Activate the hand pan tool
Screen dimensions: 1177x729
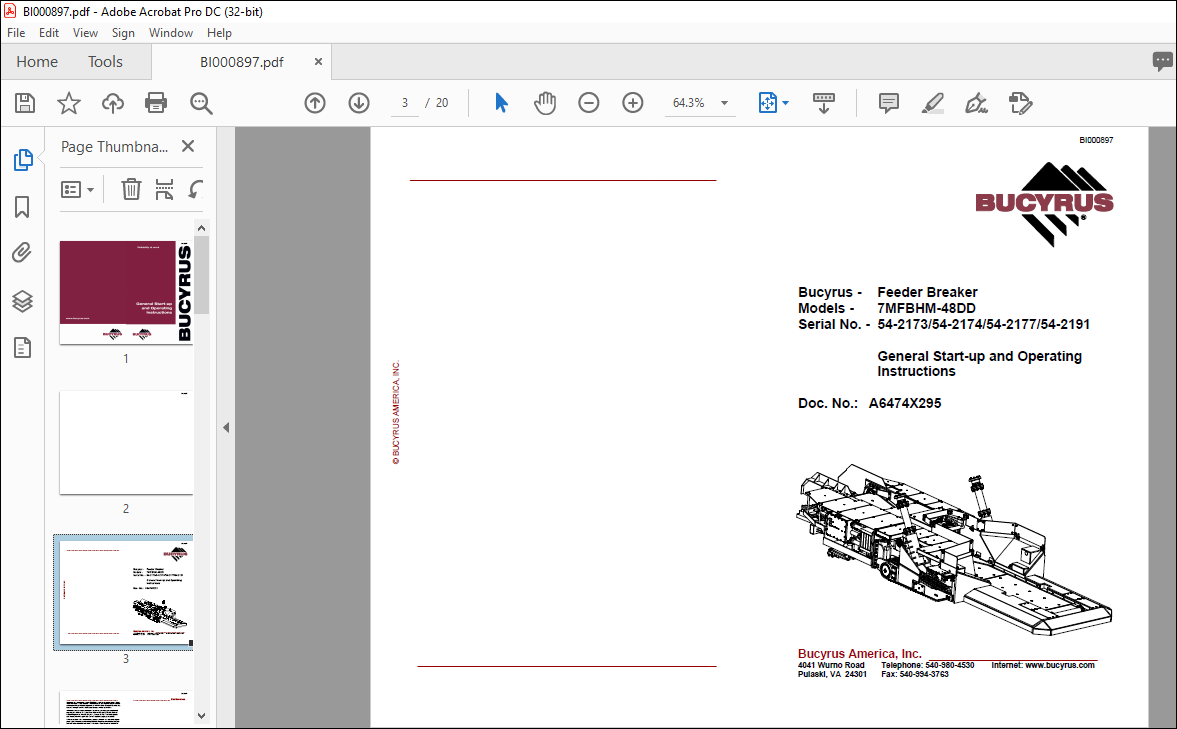click(545, 103)
